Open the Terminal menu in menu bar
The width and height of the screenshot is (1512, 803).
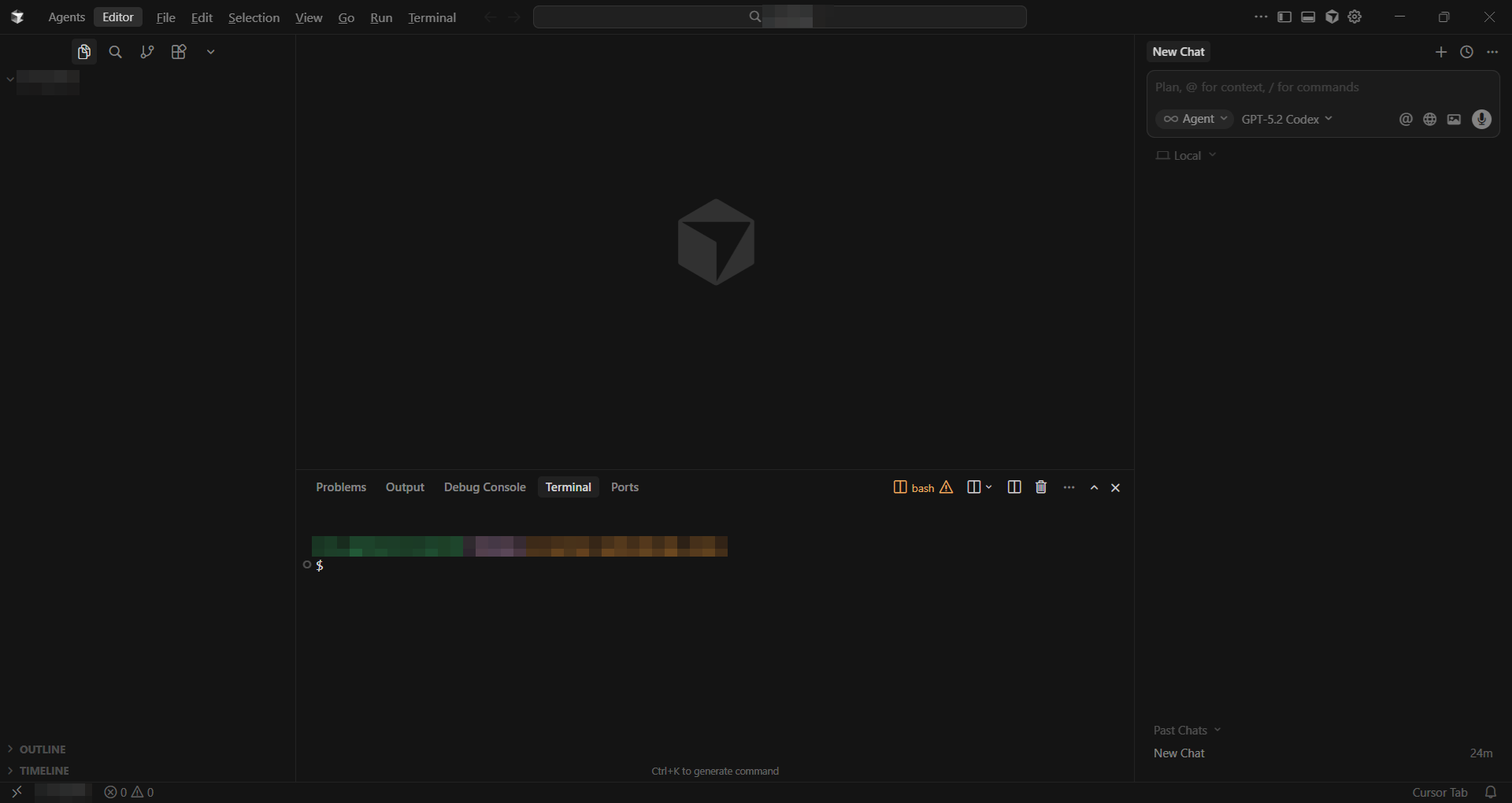(432, 17)
